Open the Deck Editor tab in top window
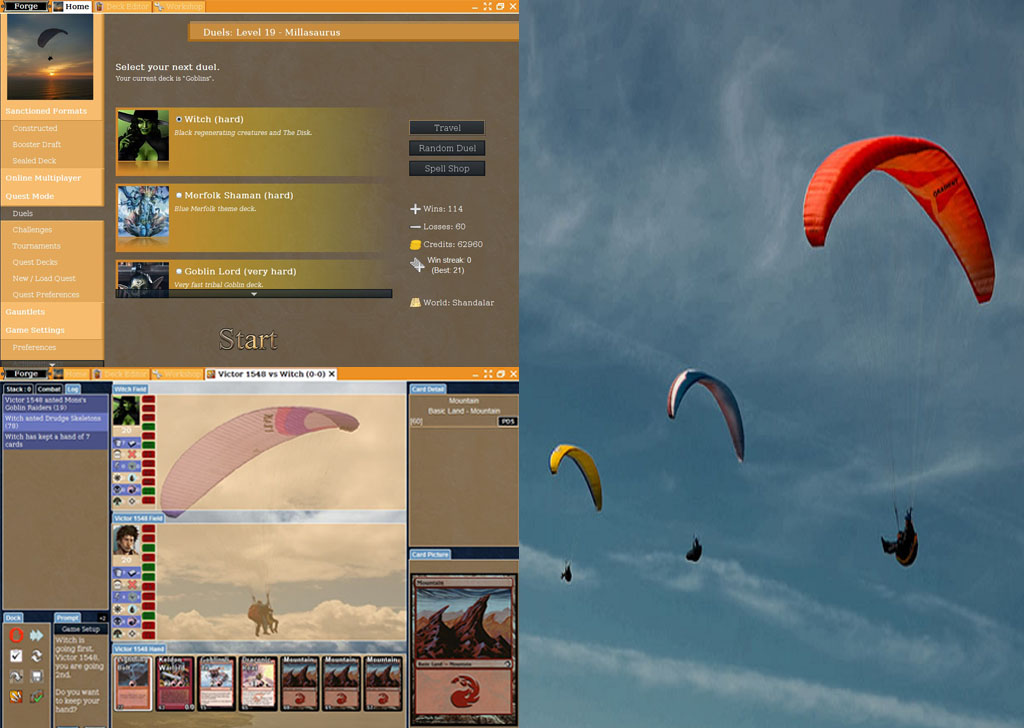Image resolution: width=1024 pixels, height=728 pixels. click(122, 6)
